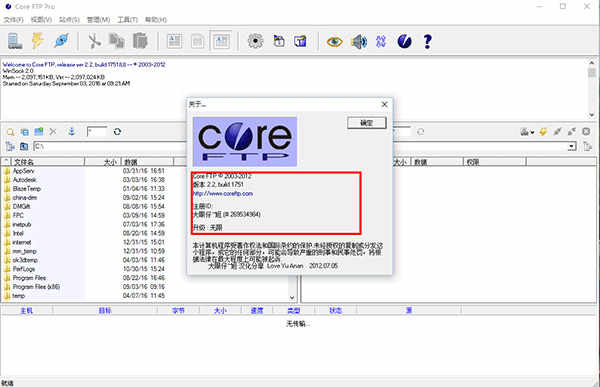Click the grey X delete icon in local pane
Screen dimensions: 600x387
pos(53,132)
